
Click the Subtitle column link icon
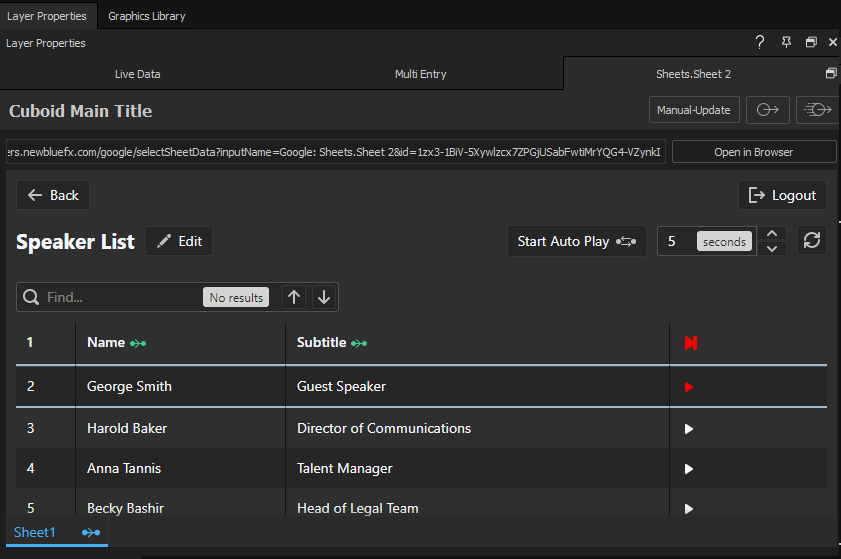coord(359,343)
